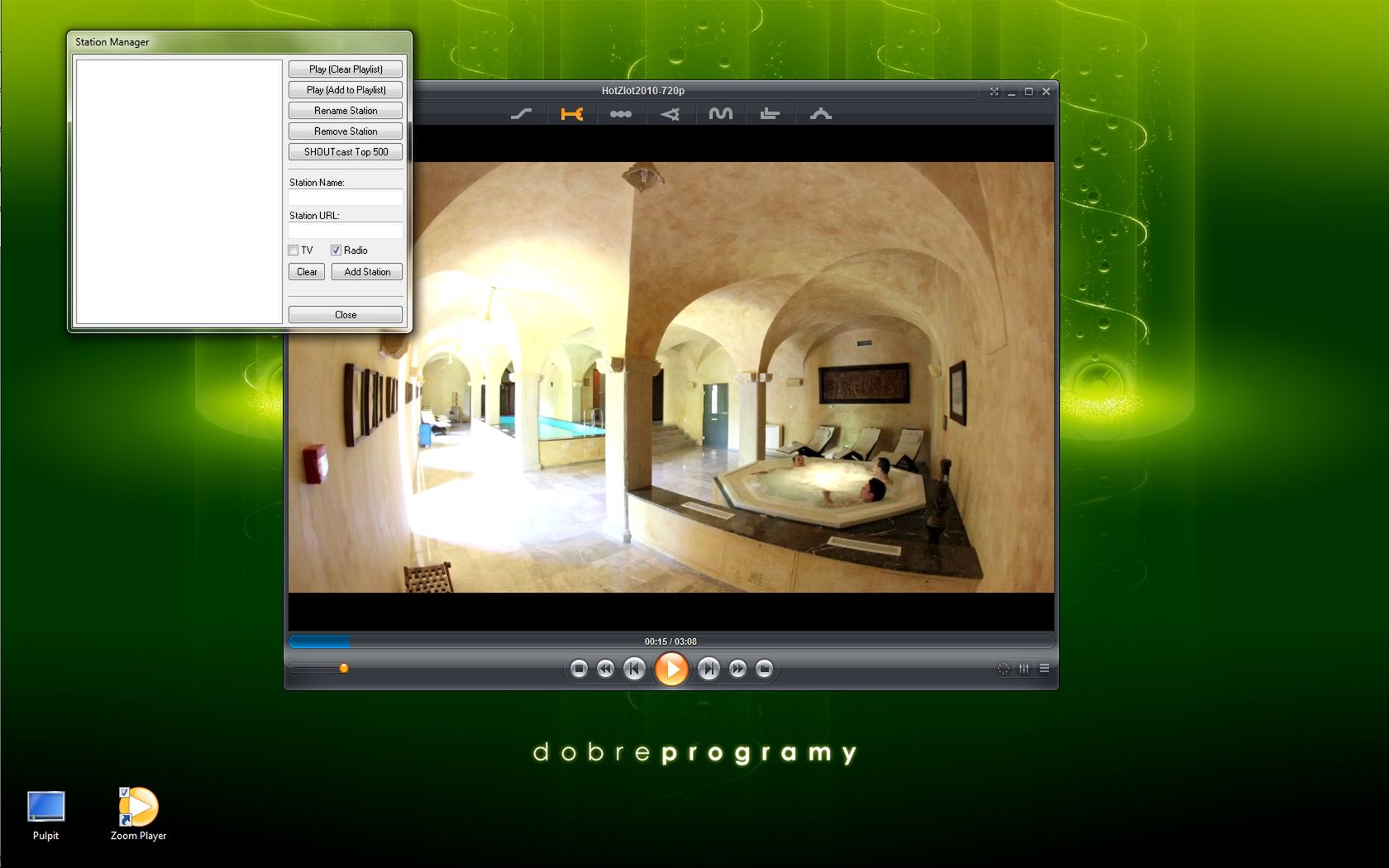1389x868 pixels.
Task: Click the video display area
Action: [671, 377]
